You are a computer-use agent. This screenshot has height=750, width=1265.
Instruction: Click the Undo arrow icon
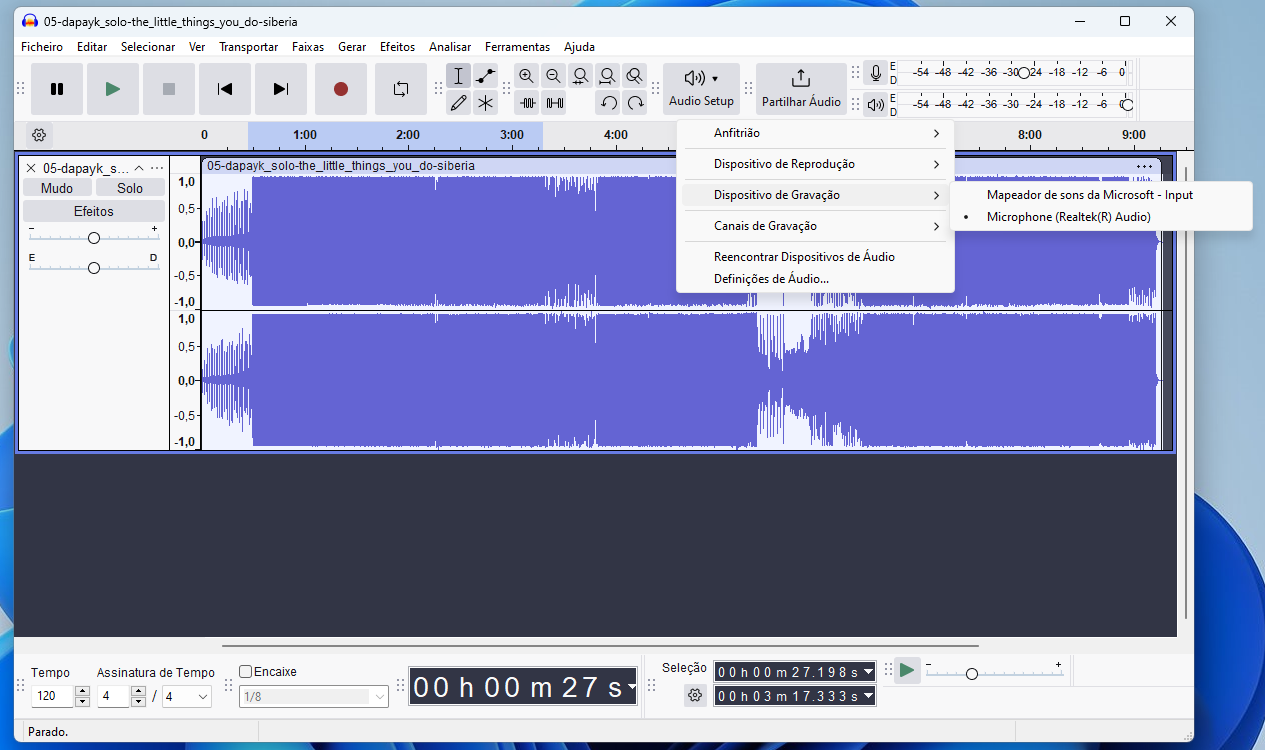608,102
